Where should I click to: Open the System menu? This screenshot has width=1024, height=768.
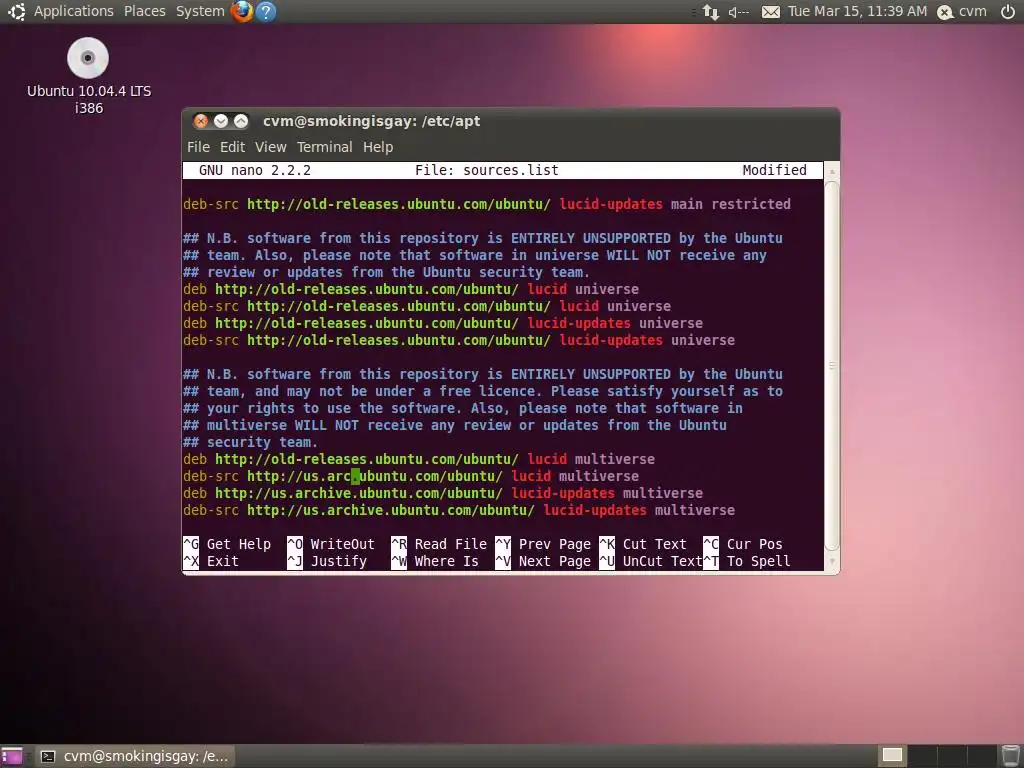(x=200, y=11)
